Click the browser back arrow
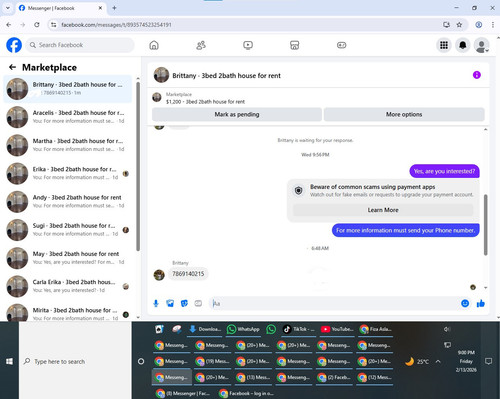This screenshot has width=500, height=399. (x=9, y=25)
